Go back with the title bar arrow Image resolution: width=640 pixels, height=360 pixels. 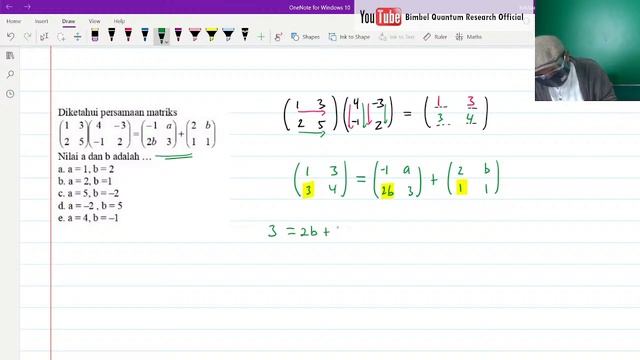click(x=9, y=7)
